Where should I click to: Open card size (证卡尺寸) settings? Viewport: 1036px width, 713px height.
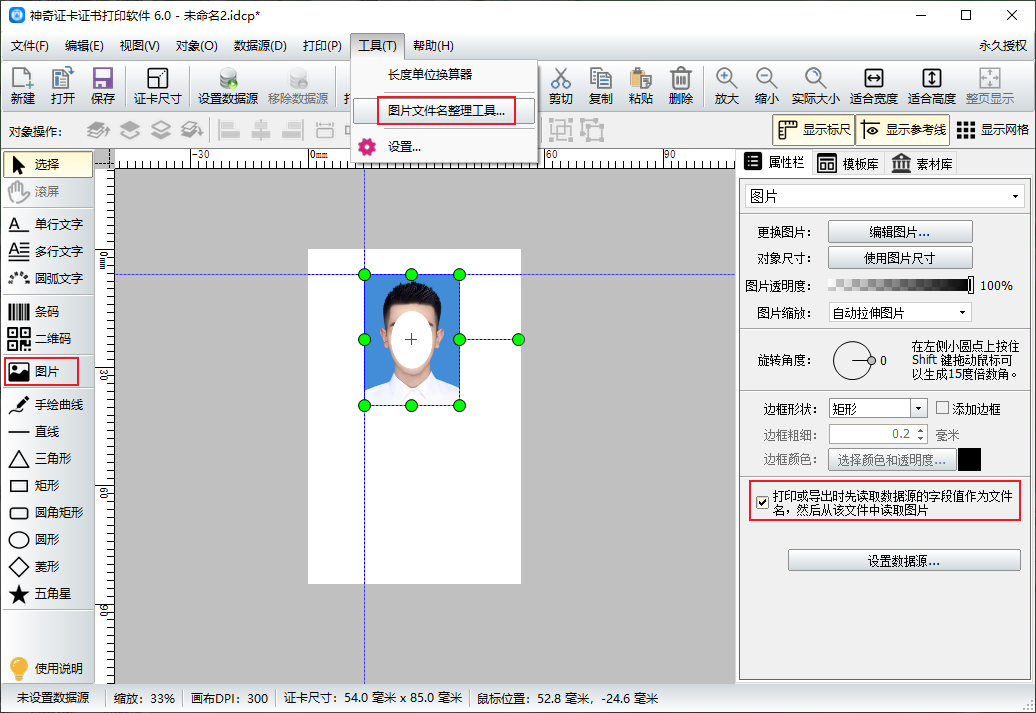tap(158, 86)
